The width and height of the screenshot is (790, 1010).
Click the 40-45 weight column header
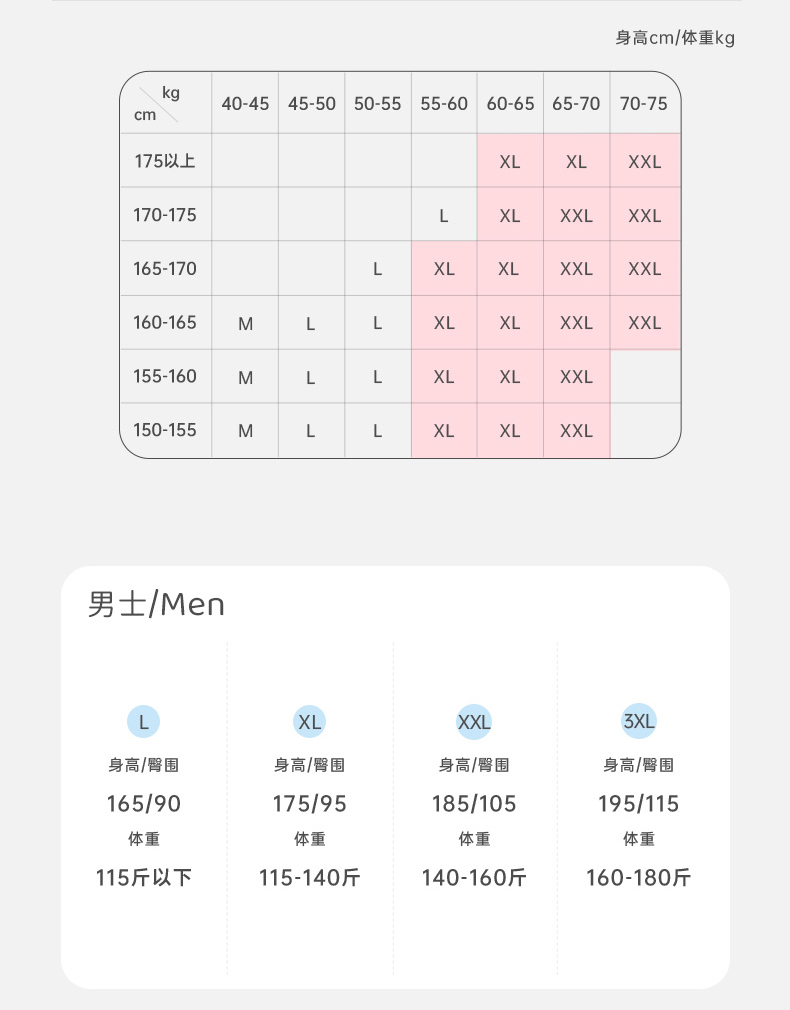pyautogui.click(x=245, y=104)
